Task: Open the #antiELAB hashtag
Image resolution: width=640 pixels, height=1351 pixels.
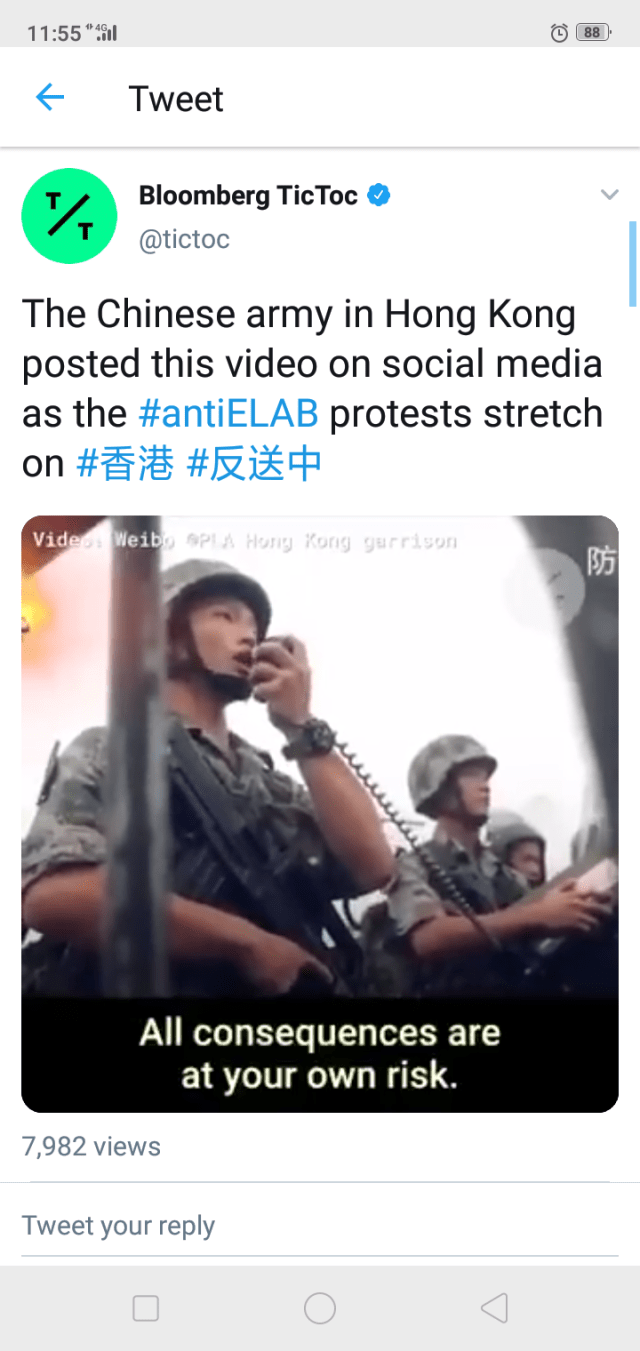Action: [x=227, y=414]
